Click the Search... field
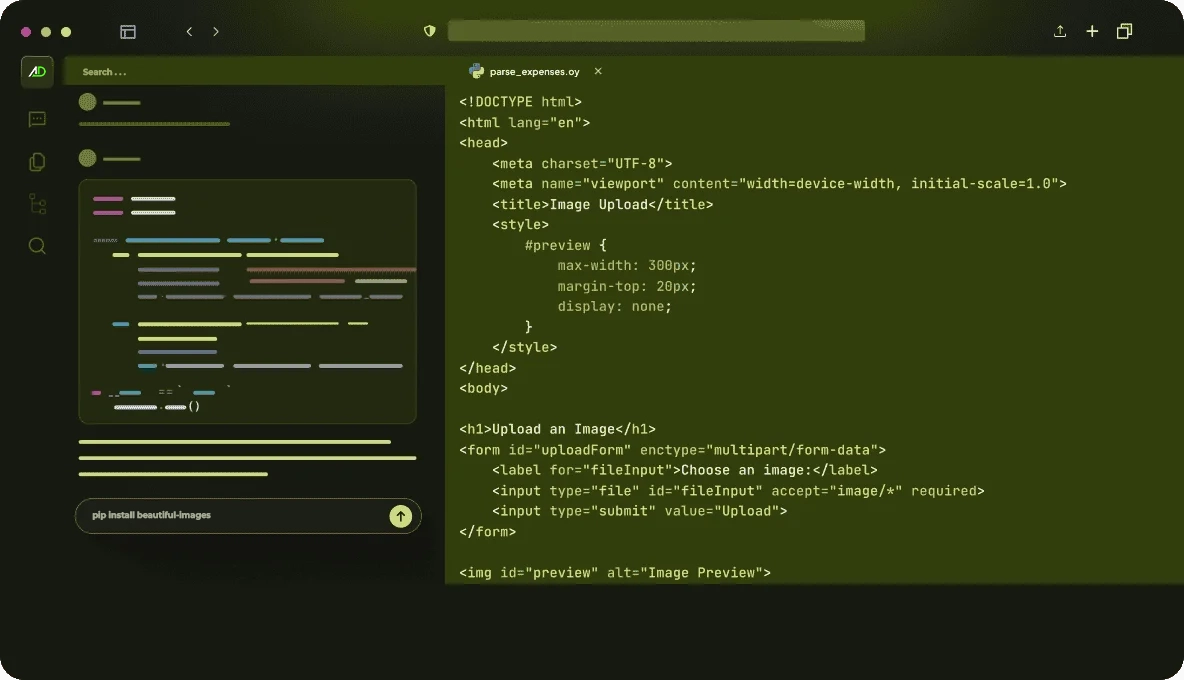This screenshot has height=680, width=1184. point(254,72)
